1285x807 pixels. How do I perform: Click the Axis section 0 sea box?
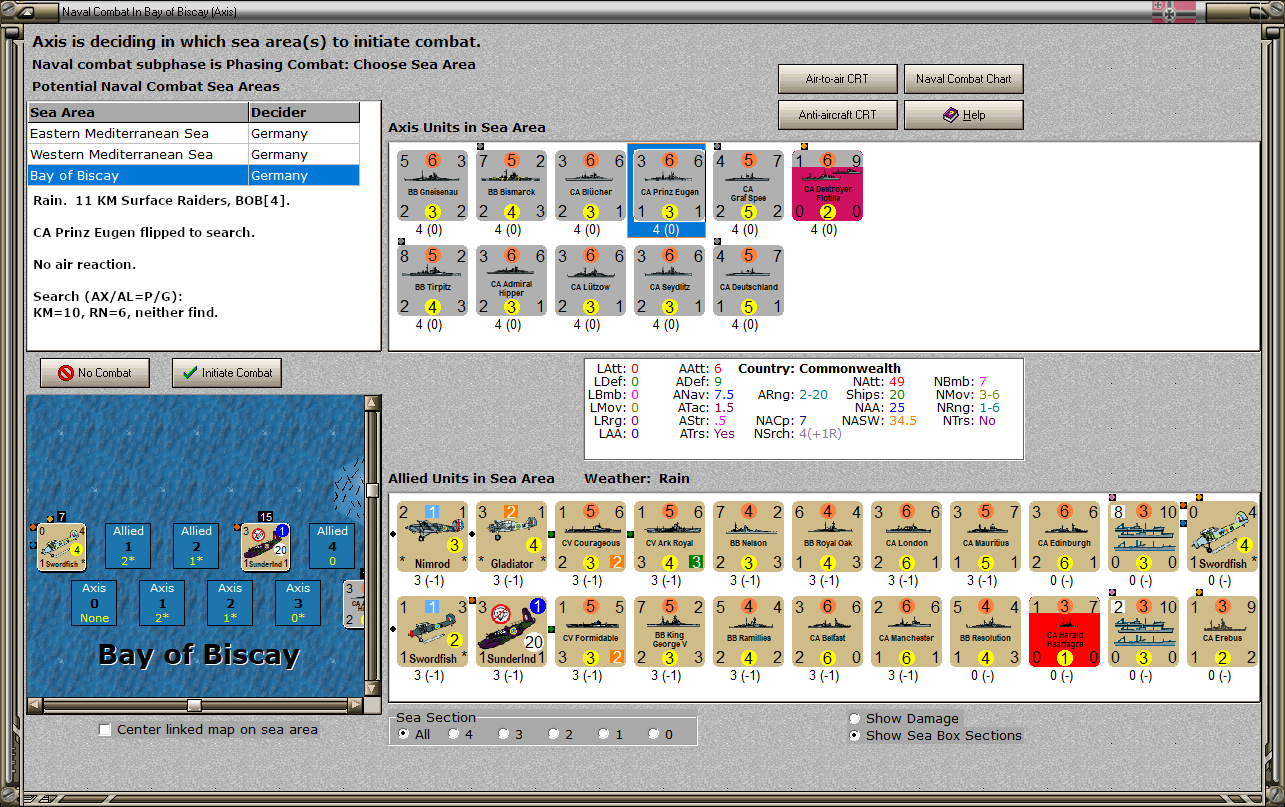coord(94,603)
